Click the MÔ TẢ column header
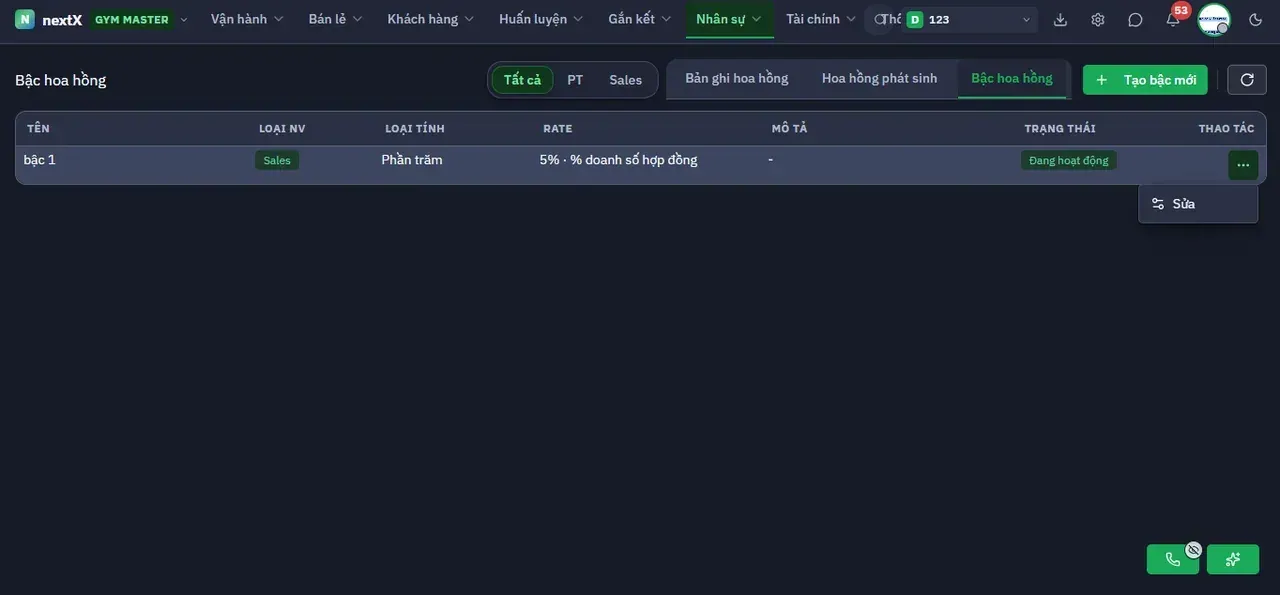The height and width of the screenshot is (595, 1280). pos(789,129)
